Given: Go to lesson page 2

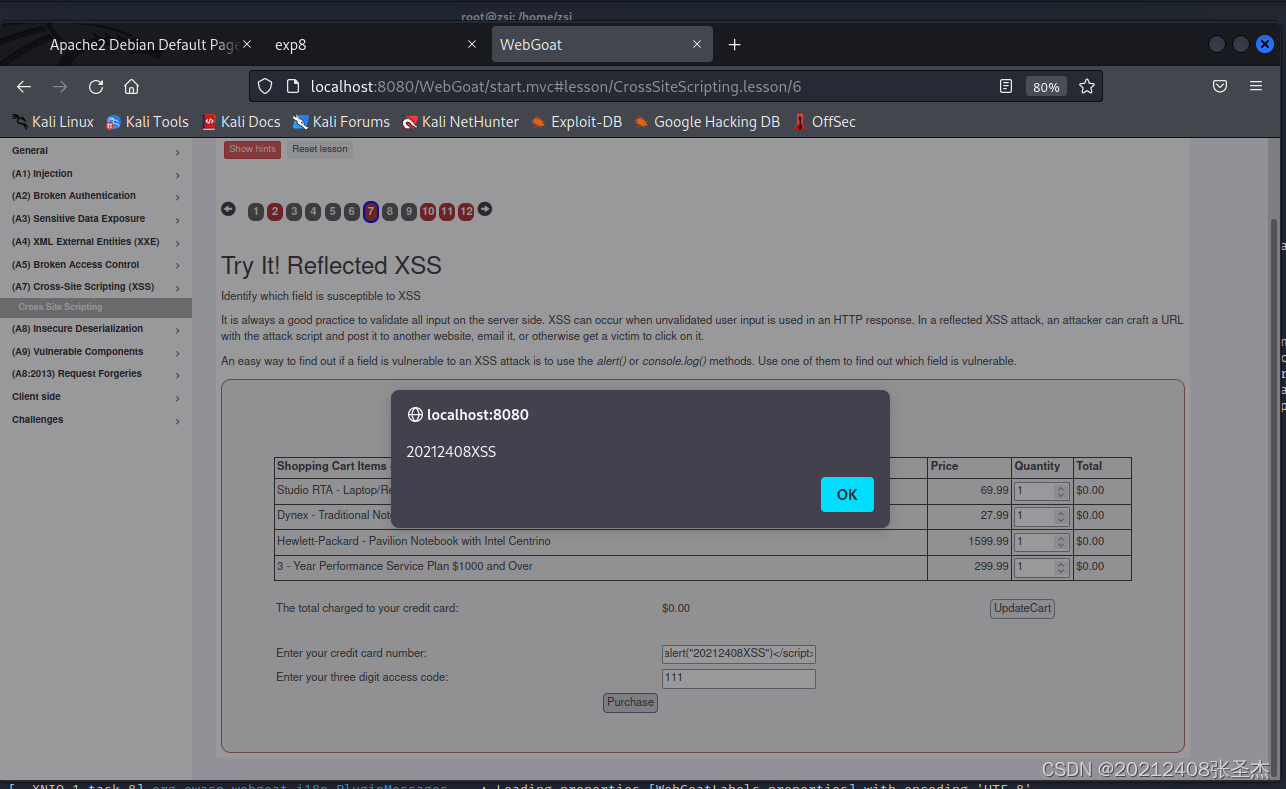Looking at the screenshot, I should pyautogui.click(x=275, y=211).
